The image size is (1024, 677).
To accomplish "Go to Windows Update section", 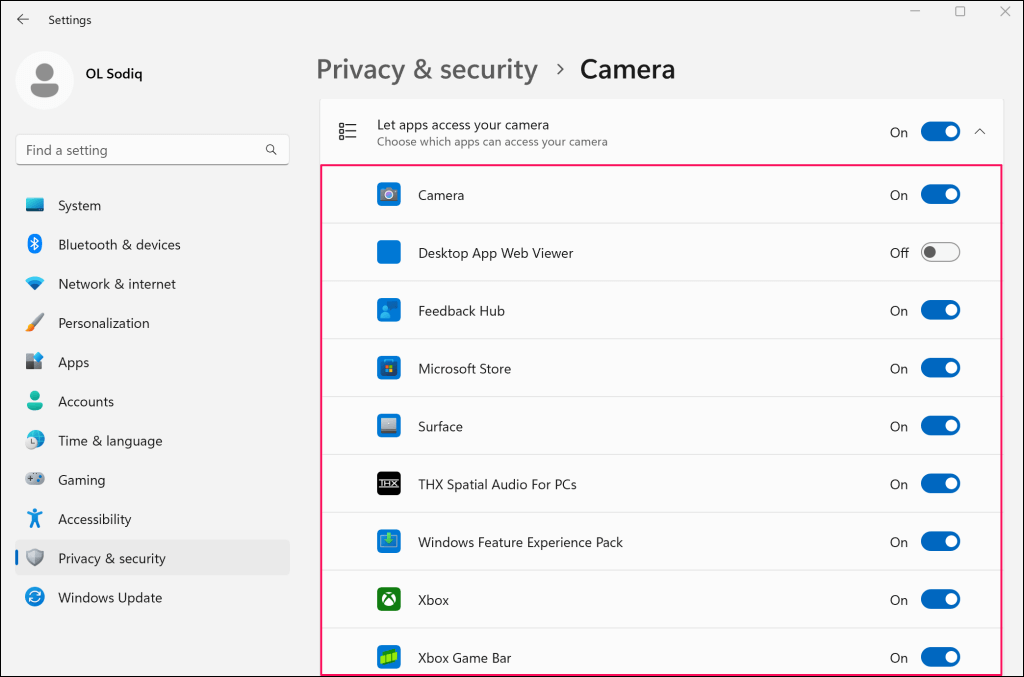I will 110,598.
